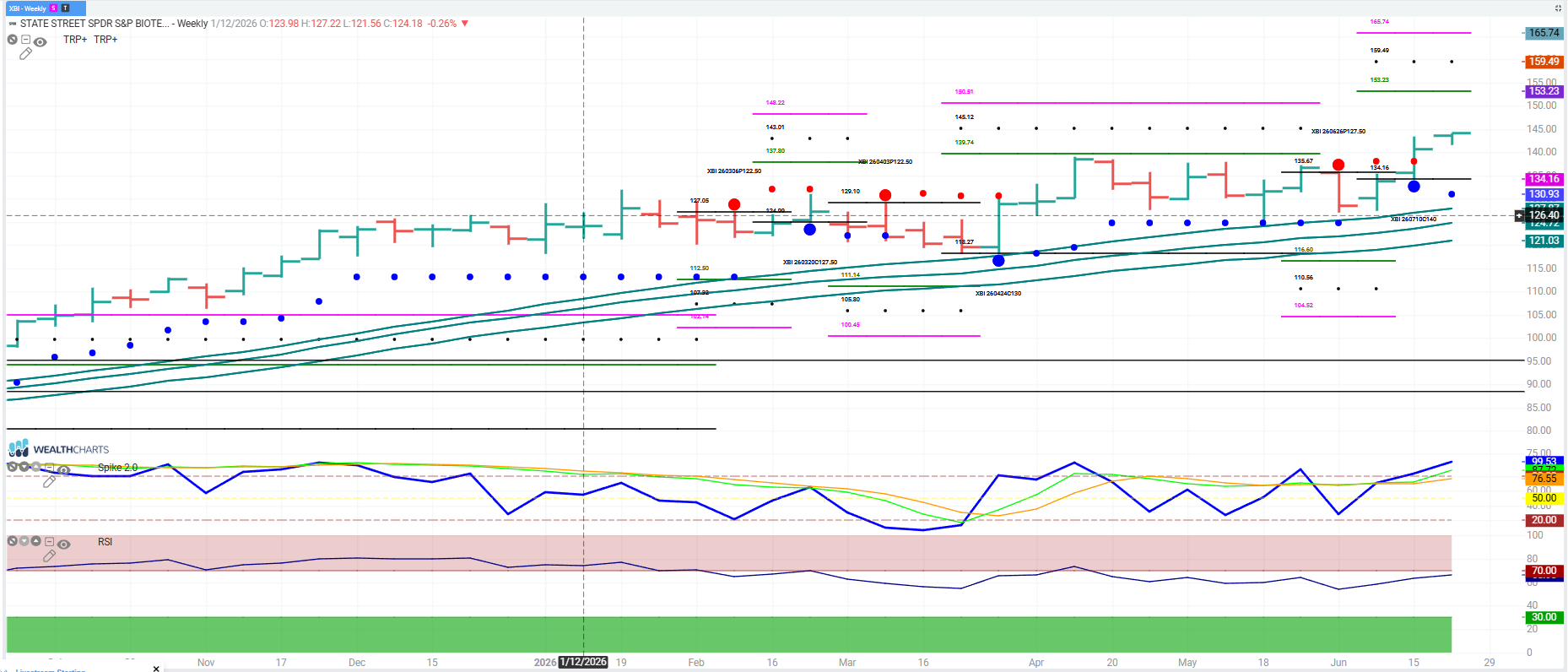The width and height of the screenshot is (1568, 672).
Task: Click the XBI 260626P127.50 option label
Action: [1338, 132]
